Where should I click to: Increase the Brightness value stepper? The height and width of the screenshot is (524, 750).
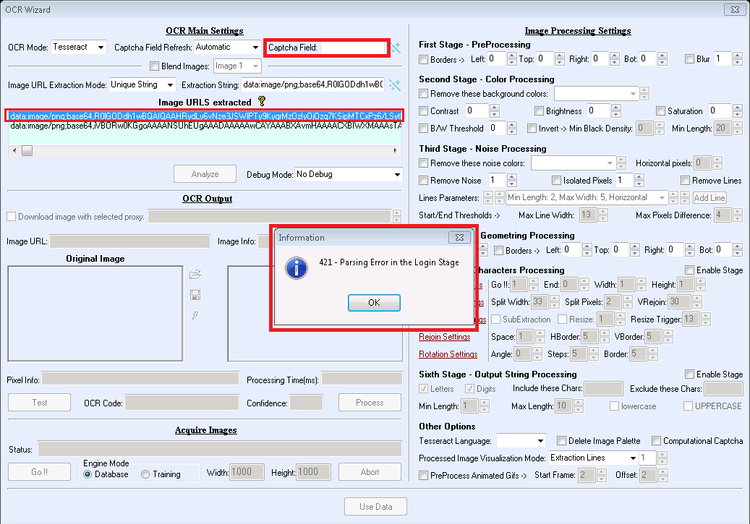(x=616, y=108)
